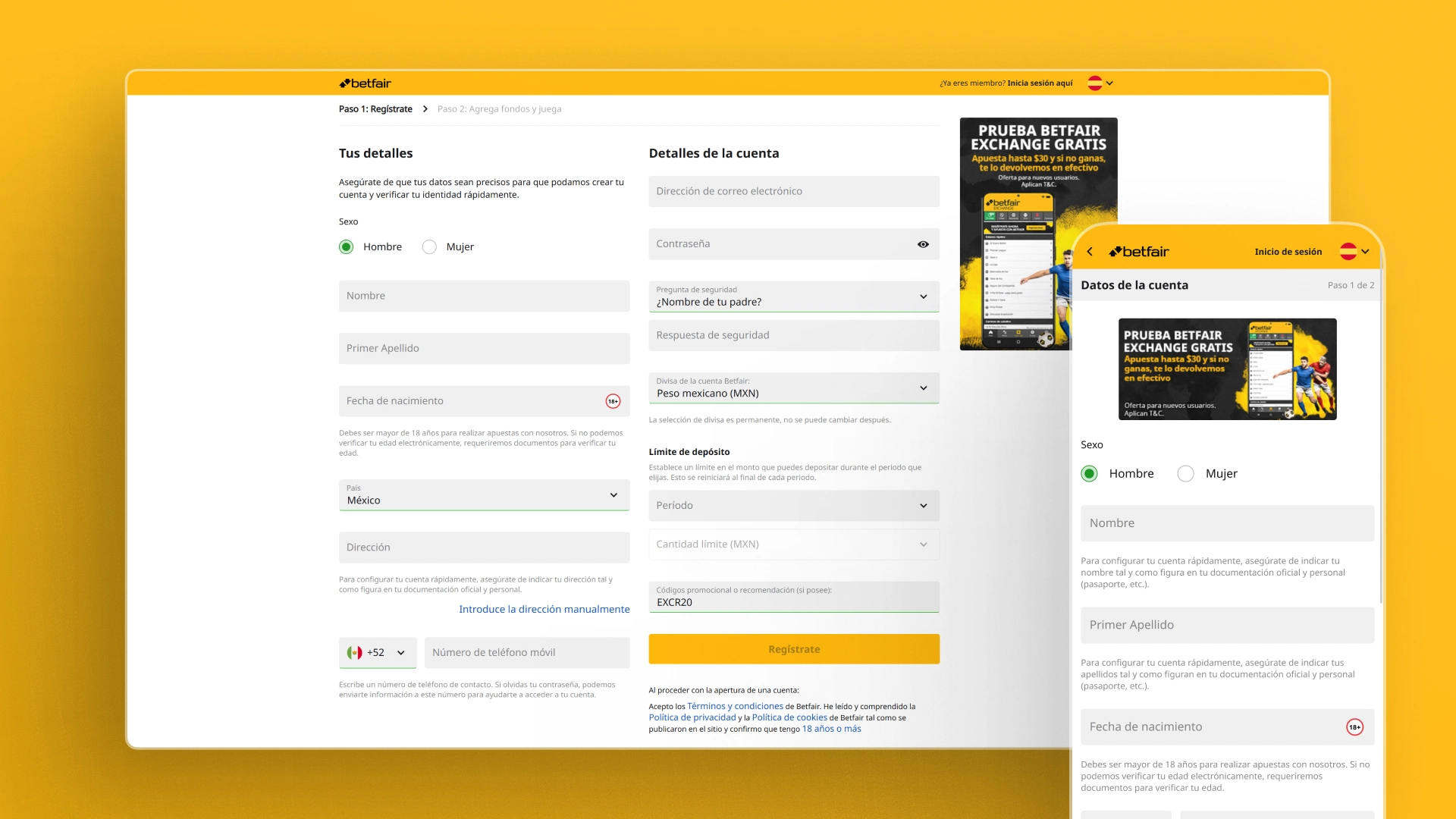Select Paso 2: Agrega fondos y juega step
This screenshot has width=1456, height=819.
click(x=500, y=109)
